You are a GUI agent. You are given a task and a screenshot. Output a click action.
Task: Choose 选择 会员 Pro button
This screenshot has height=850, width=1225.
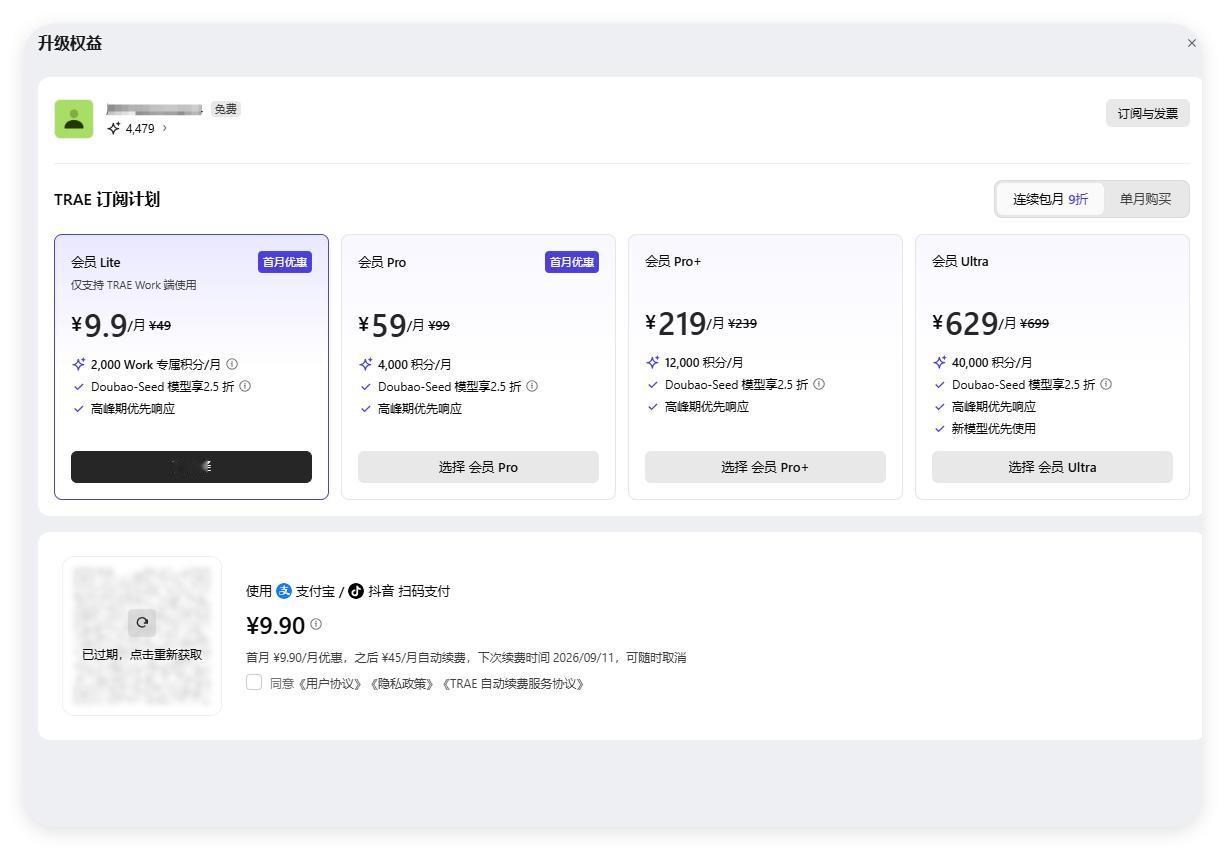[478, 467]
